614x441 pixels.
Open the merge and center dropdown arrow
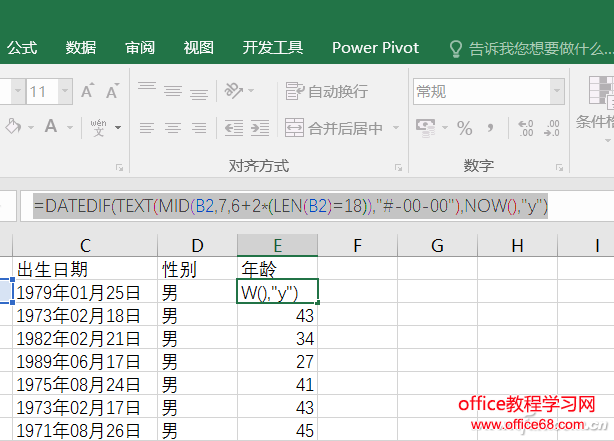[396, 128]
